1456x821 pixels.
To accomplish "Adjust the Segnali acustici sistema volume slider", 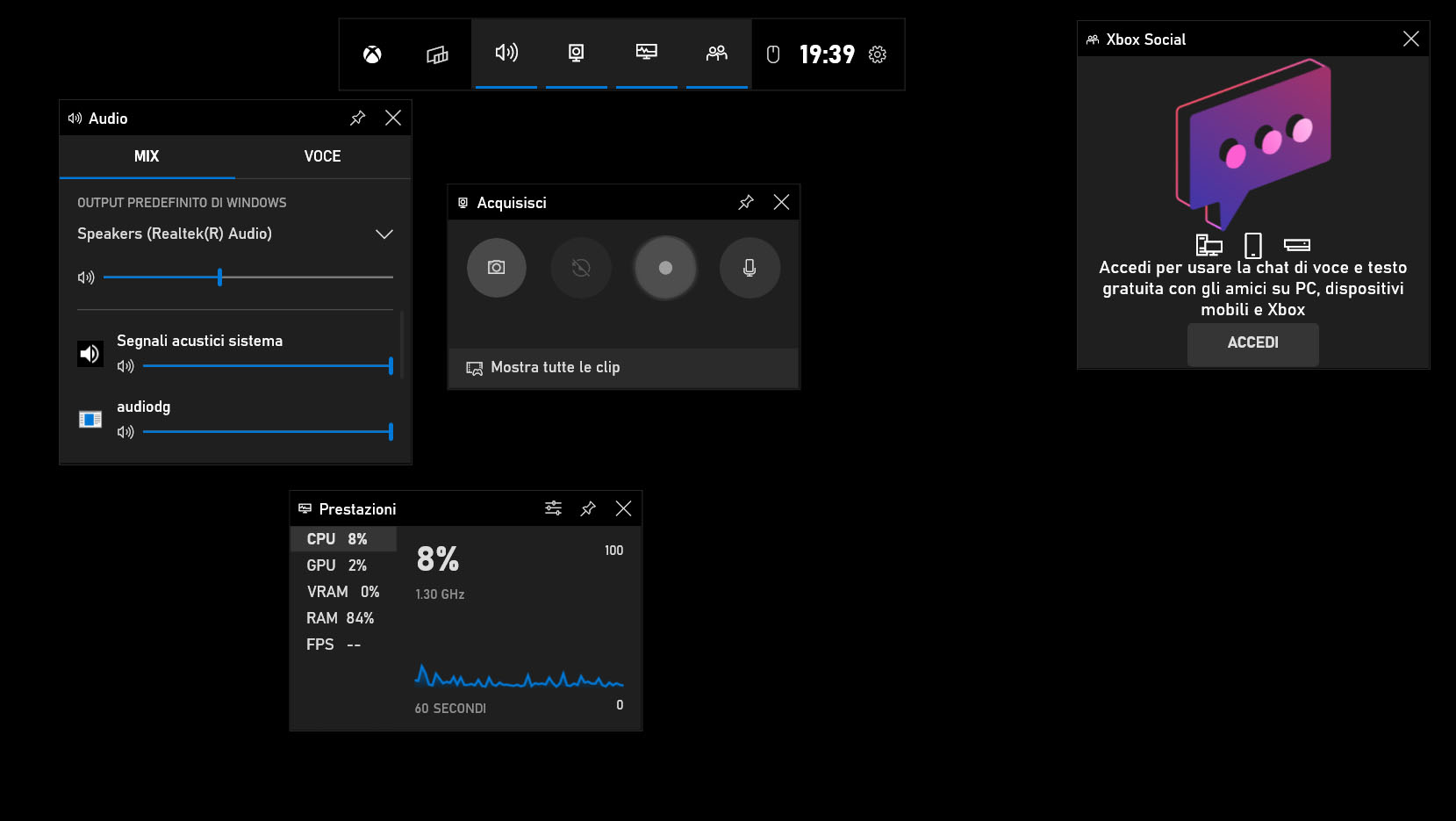I will (268, 366).
